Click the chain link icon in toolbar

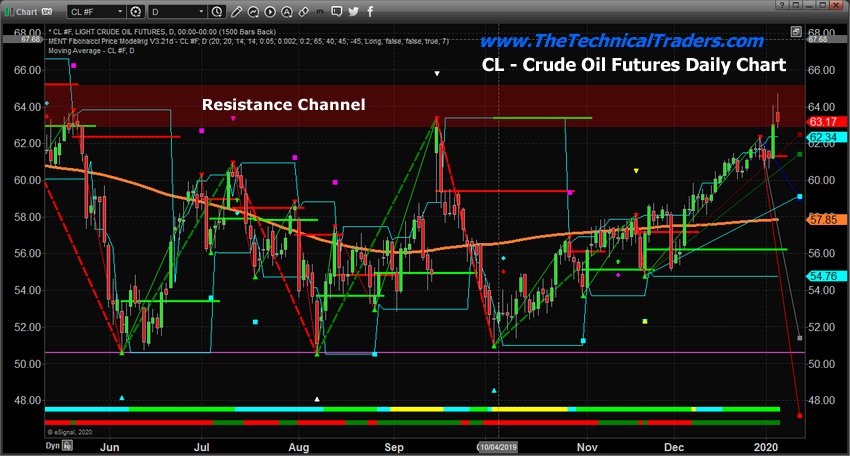[x=304, y=11]
